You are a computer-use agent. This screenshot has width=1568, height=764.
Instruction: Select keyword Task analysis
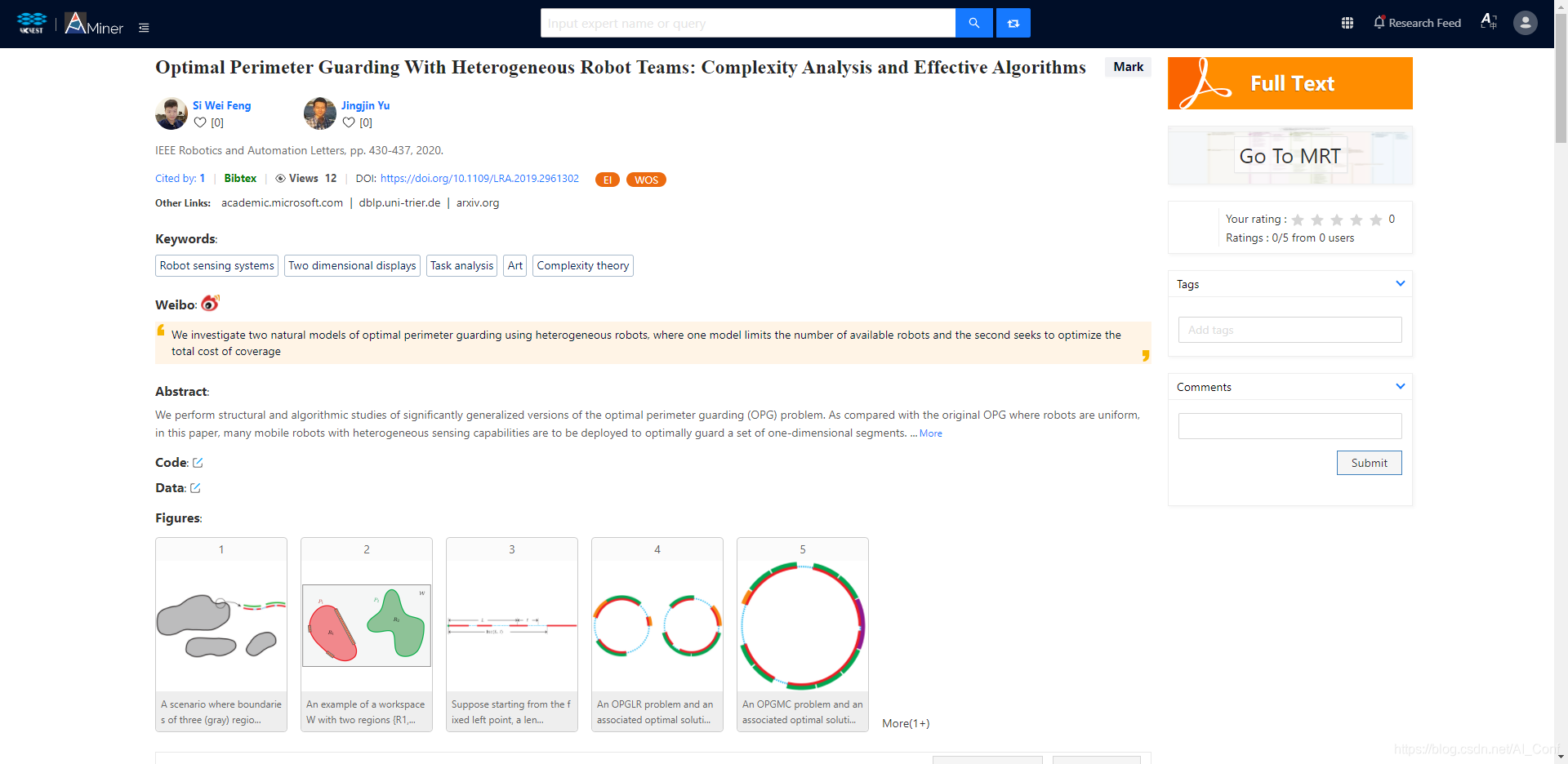461,265
